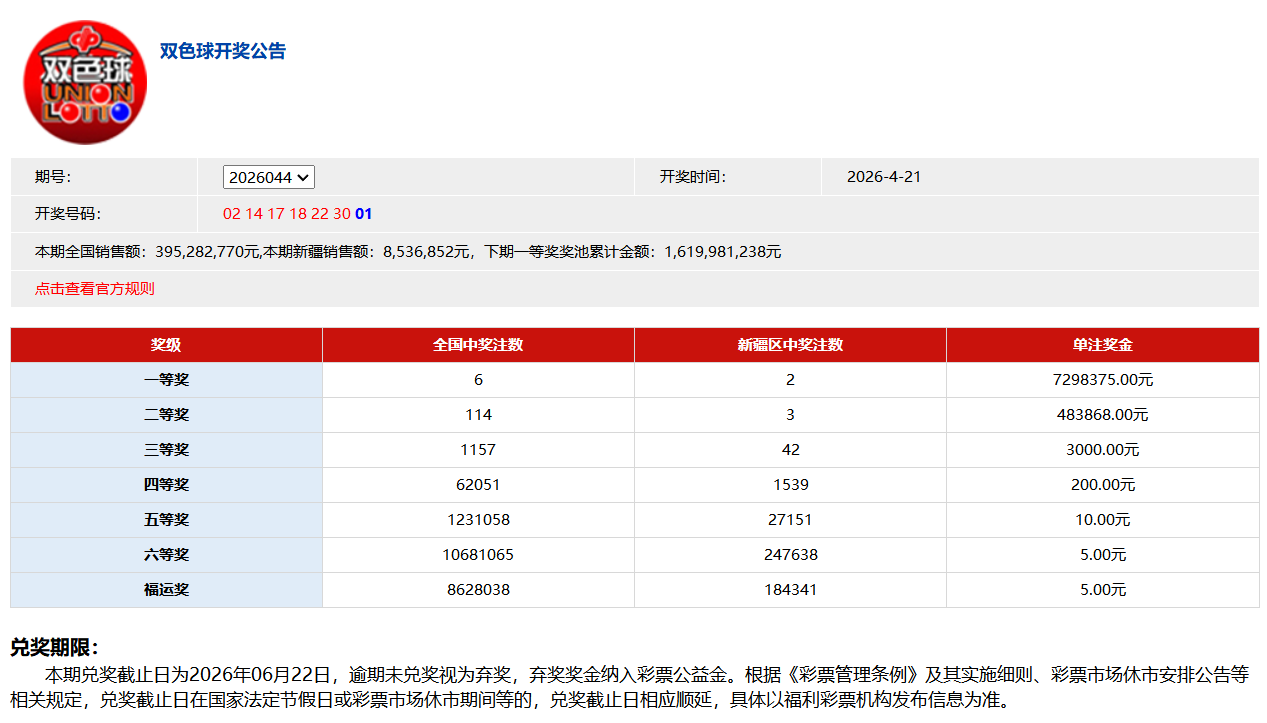
Task: Click the red winning numbers 02 14 17
Action: 254,214
